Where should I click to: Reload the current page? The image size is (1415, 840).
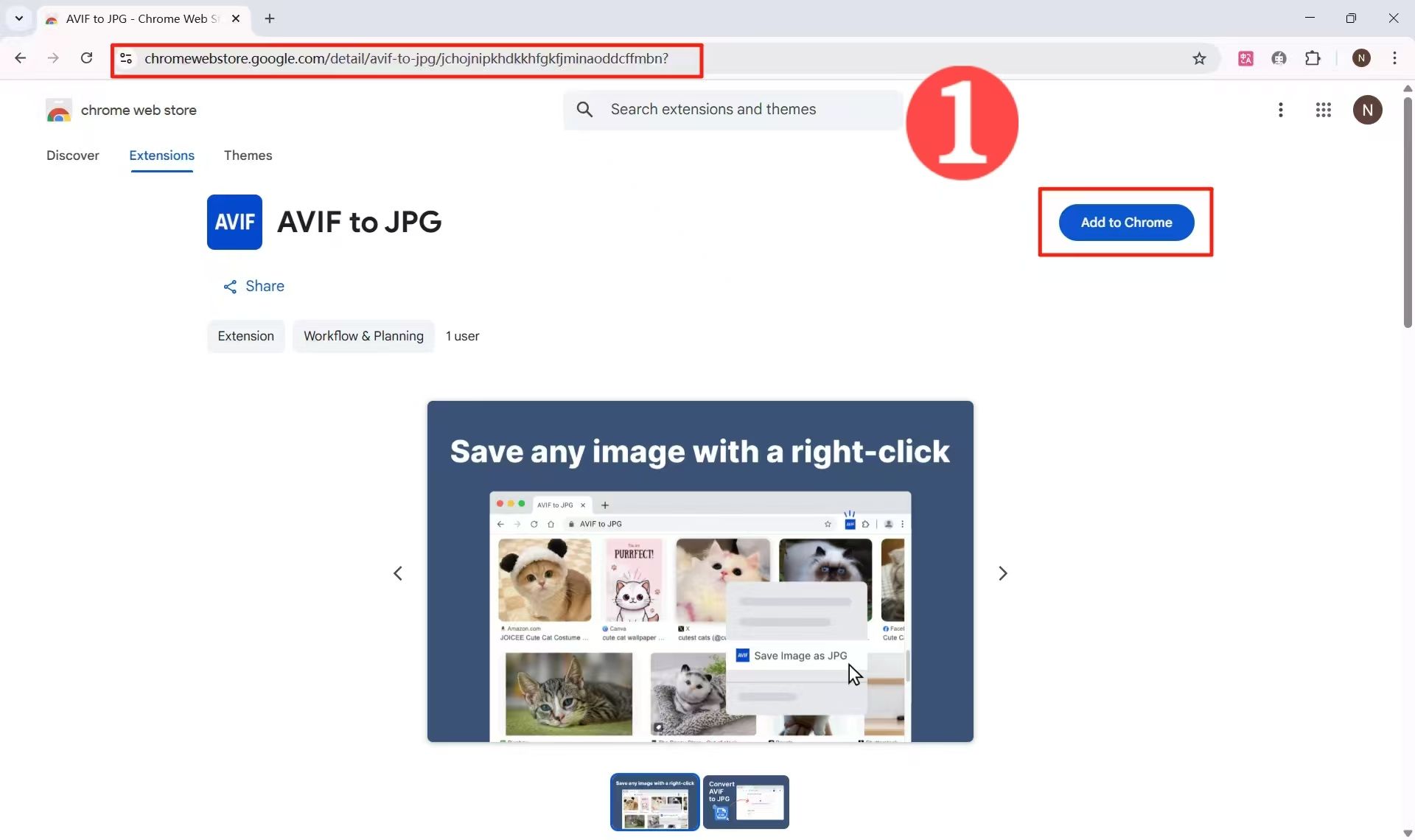click(86, 58)
